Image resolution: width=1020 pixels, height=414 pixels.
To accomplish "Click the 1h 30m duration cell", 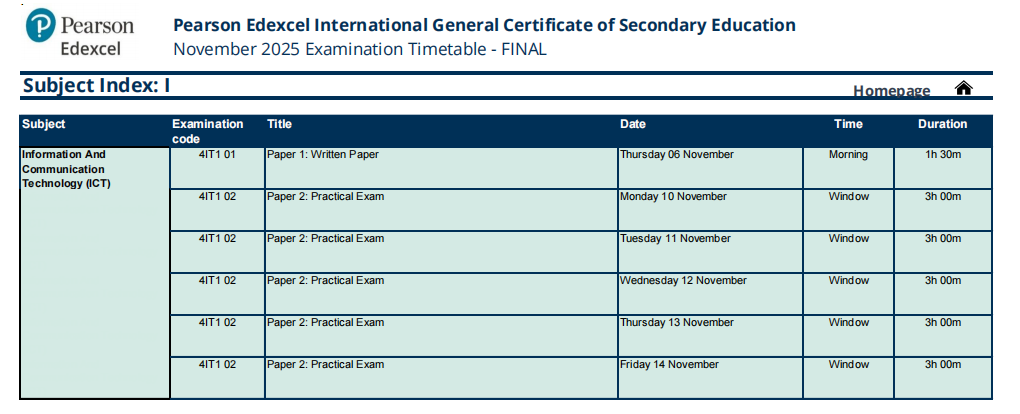I will (x=942, y=155).
